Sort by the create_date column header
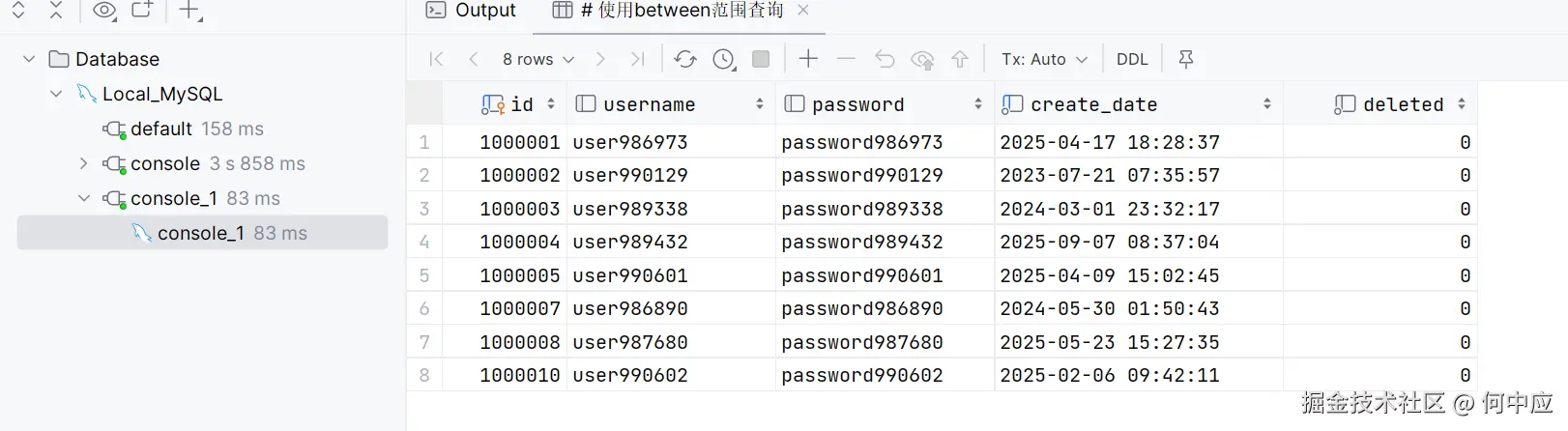The image size is (1568, 431). pyautogui.click(x=1093, y=104)
